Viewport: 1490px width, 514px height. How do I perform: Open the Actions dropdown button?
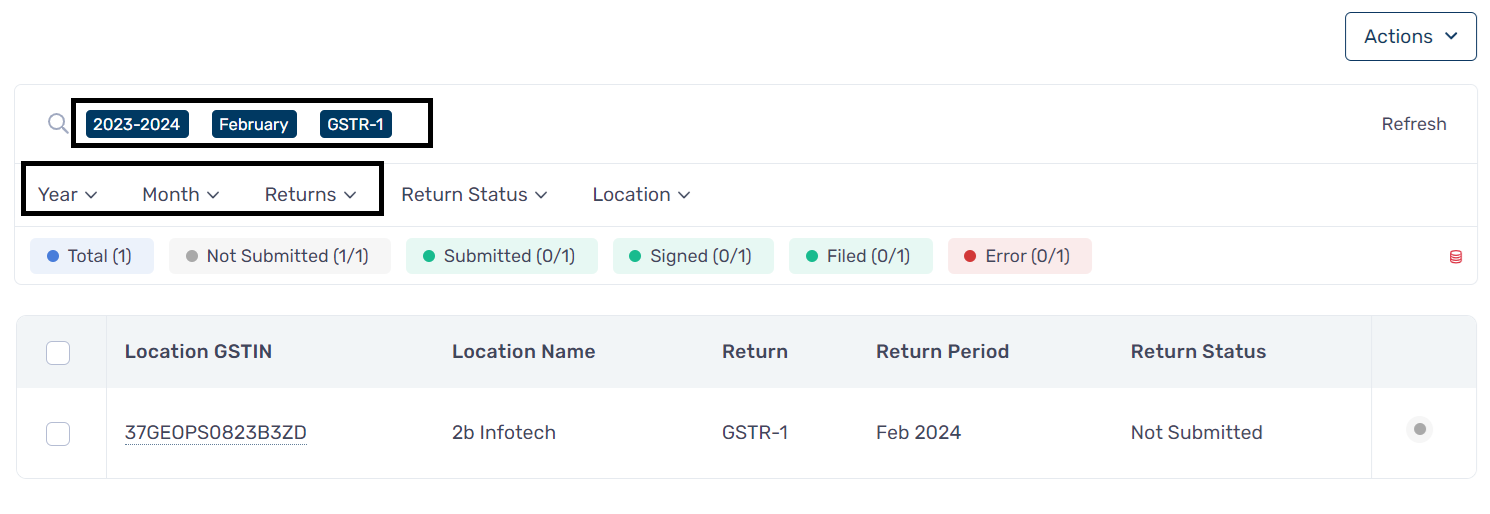[1411, 36]
